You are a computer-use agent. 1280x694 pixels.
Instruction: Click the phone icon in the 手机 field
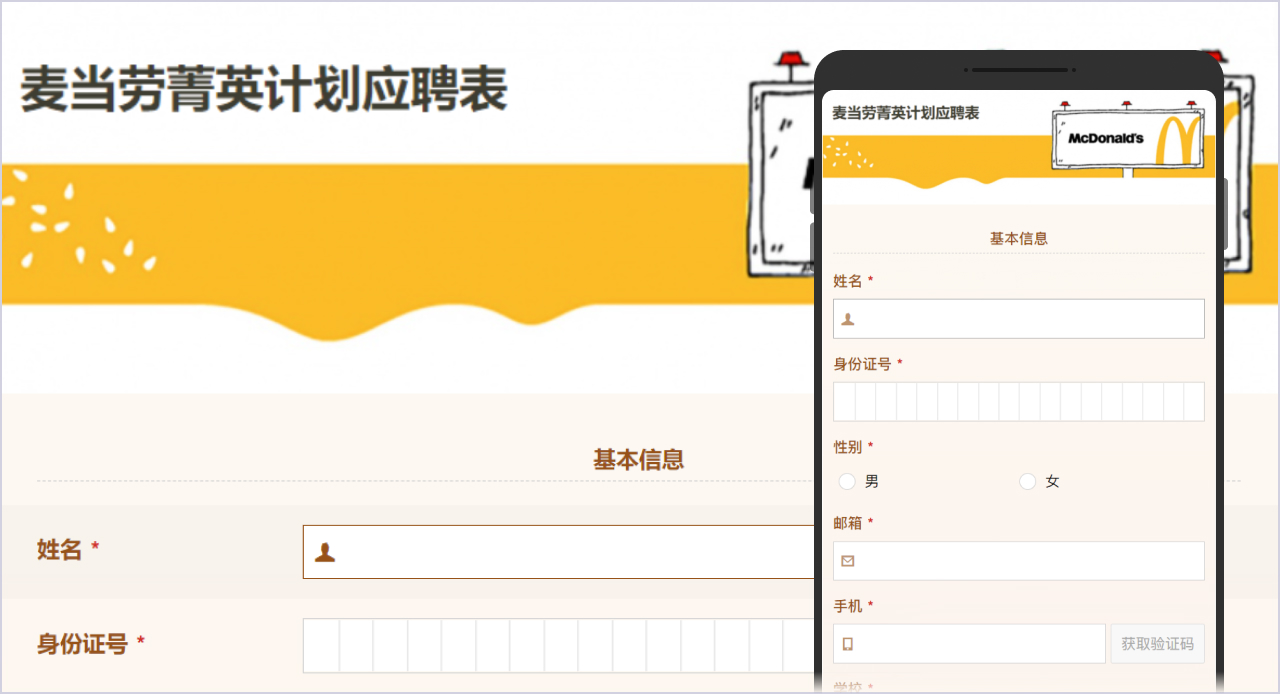pyautogui.click(x=847, y=643)
